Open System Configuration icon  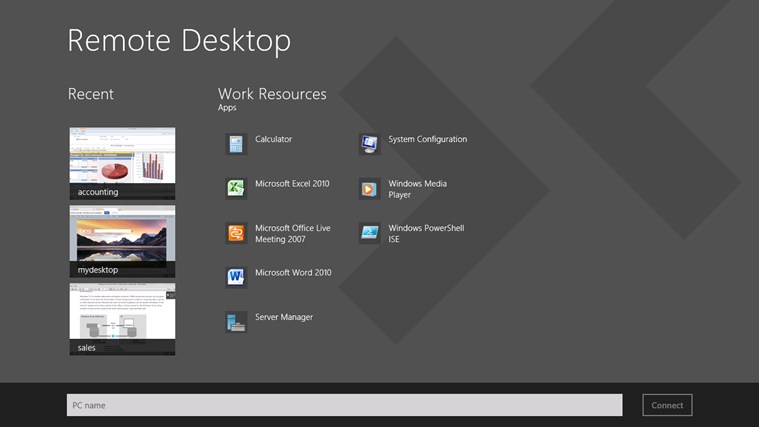point(369,144)
